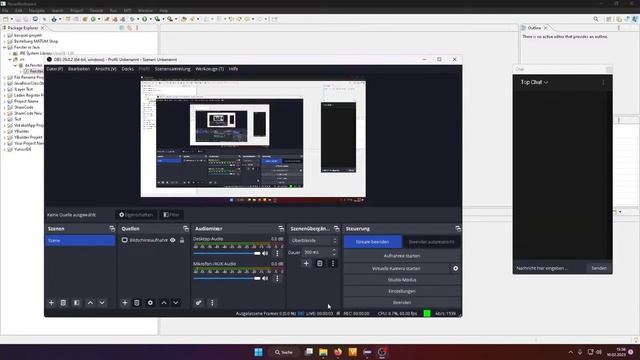The width and height of the screenshot is (640, 360).
Task: Open virtual camera settings gear
Action: (456, 269)
